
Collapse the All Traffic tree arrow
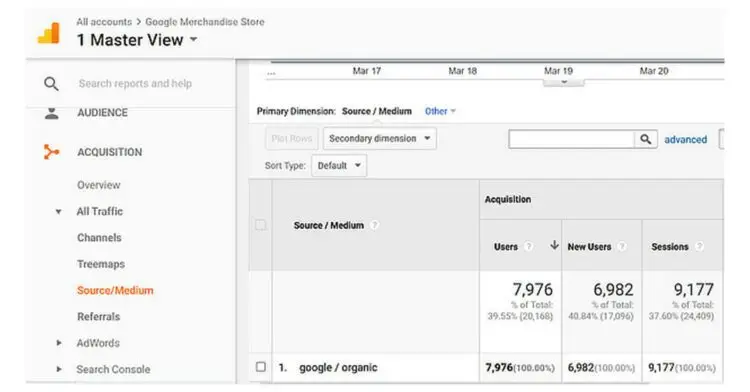coord(58,211)
